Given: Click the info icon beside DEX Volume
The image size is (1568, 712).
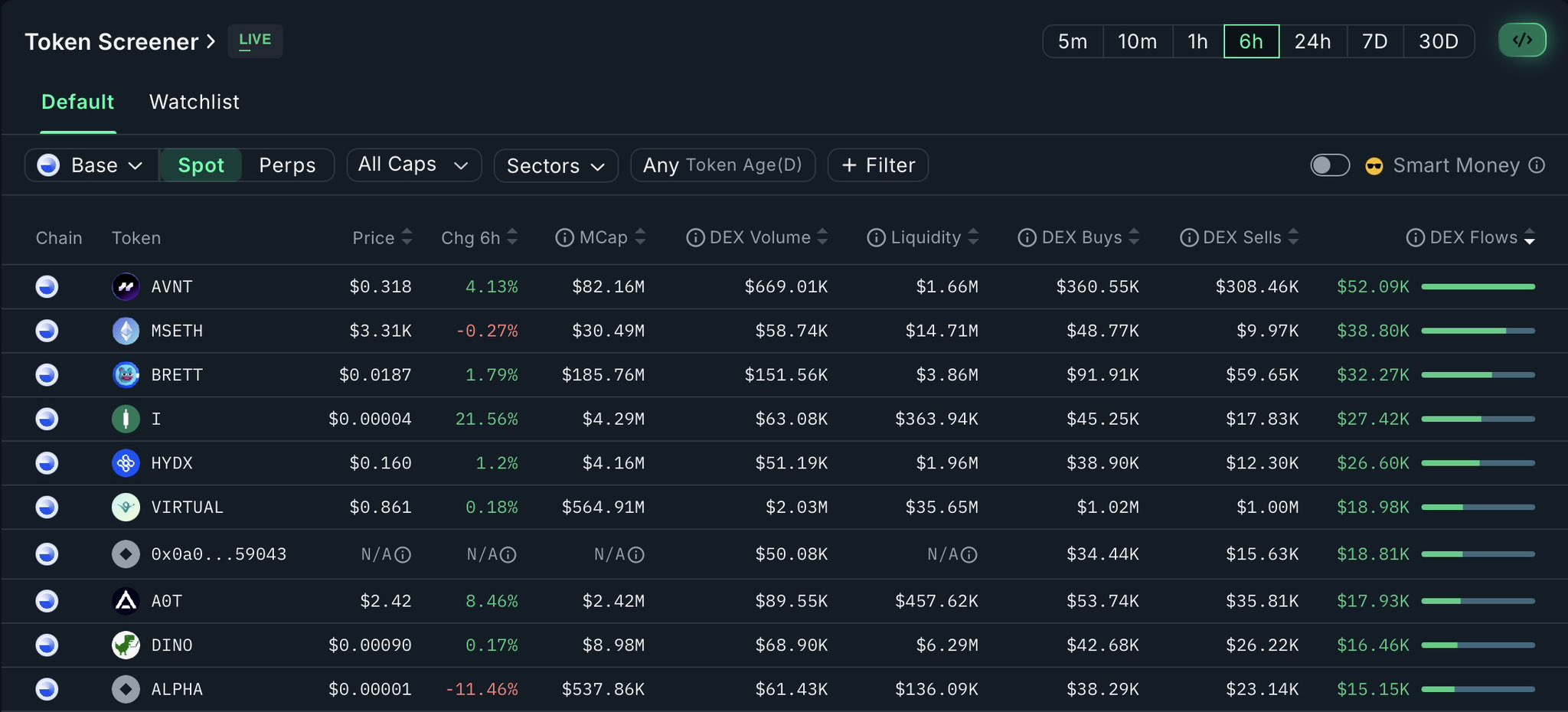Looking at the screenshot, I should tap(695, 238).
